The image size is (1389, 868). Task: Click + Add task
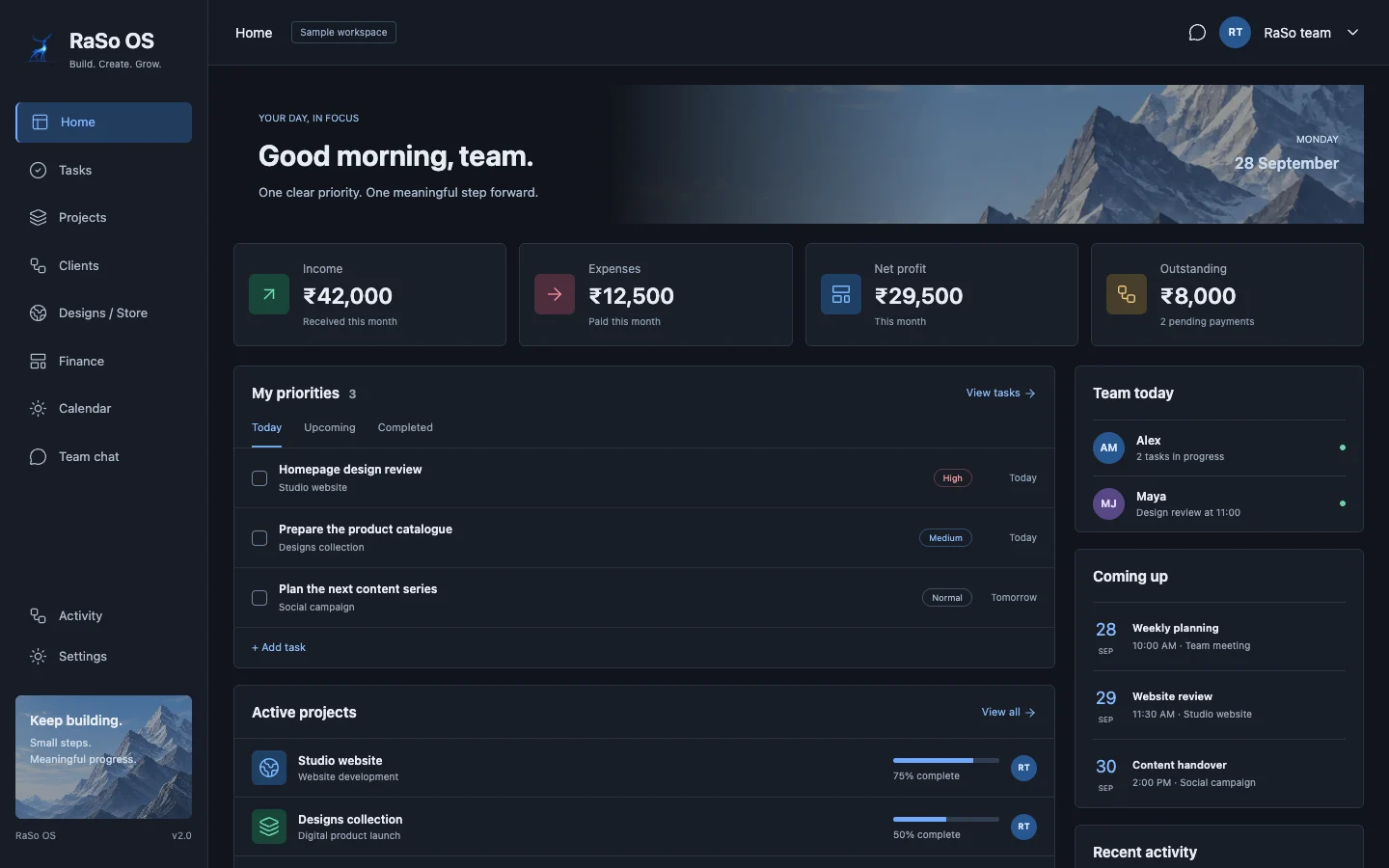click(x=279, y=647)
